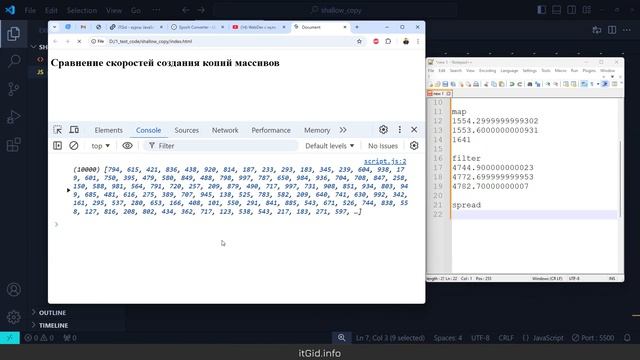Screen dimensions: 640x360
Task: Toggle VS Code secondary sidebar layout icon
Action: (x=571, y=10)
